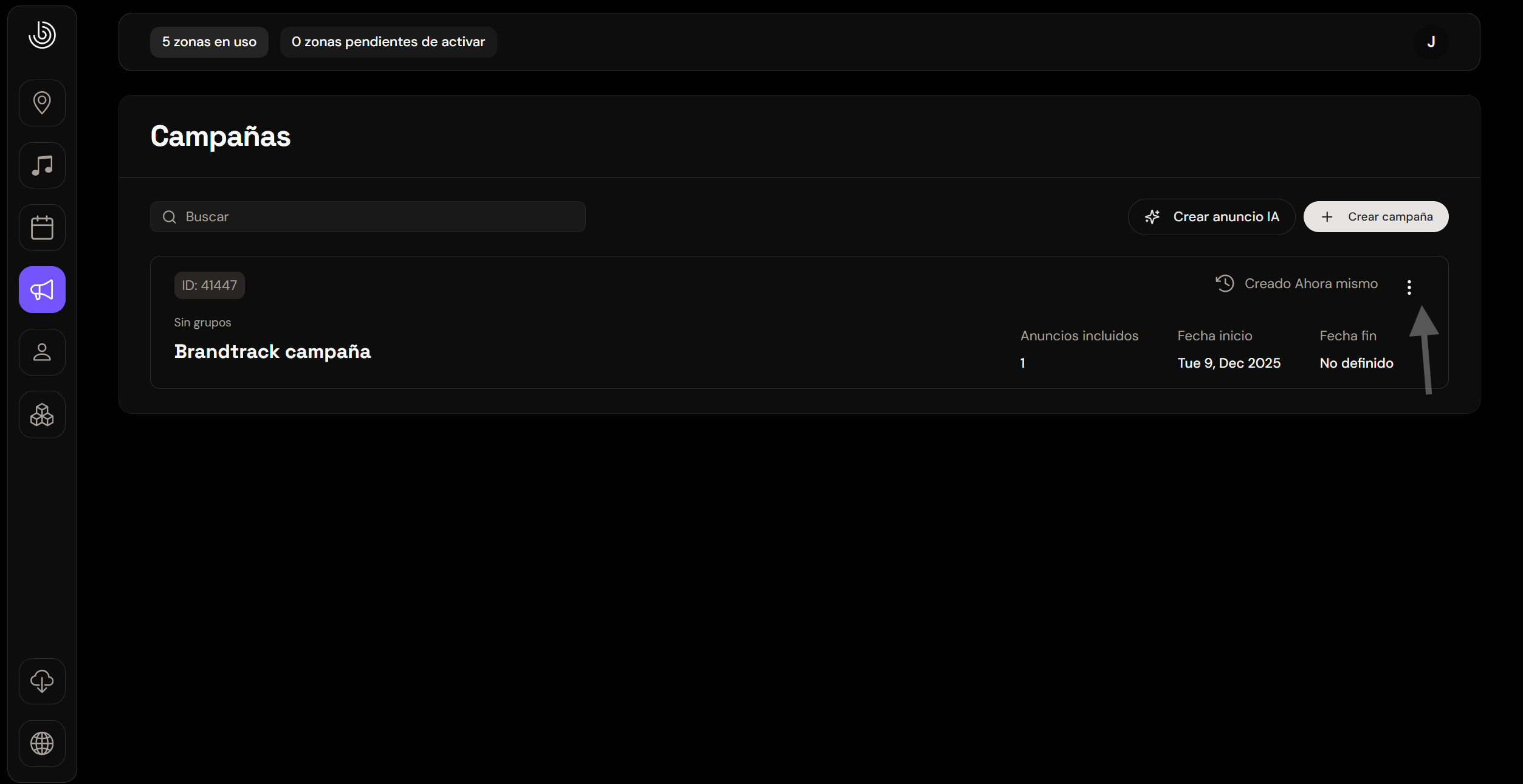Open the music note section
Viewport: 1523px width, 784px height.
(42, 165)
